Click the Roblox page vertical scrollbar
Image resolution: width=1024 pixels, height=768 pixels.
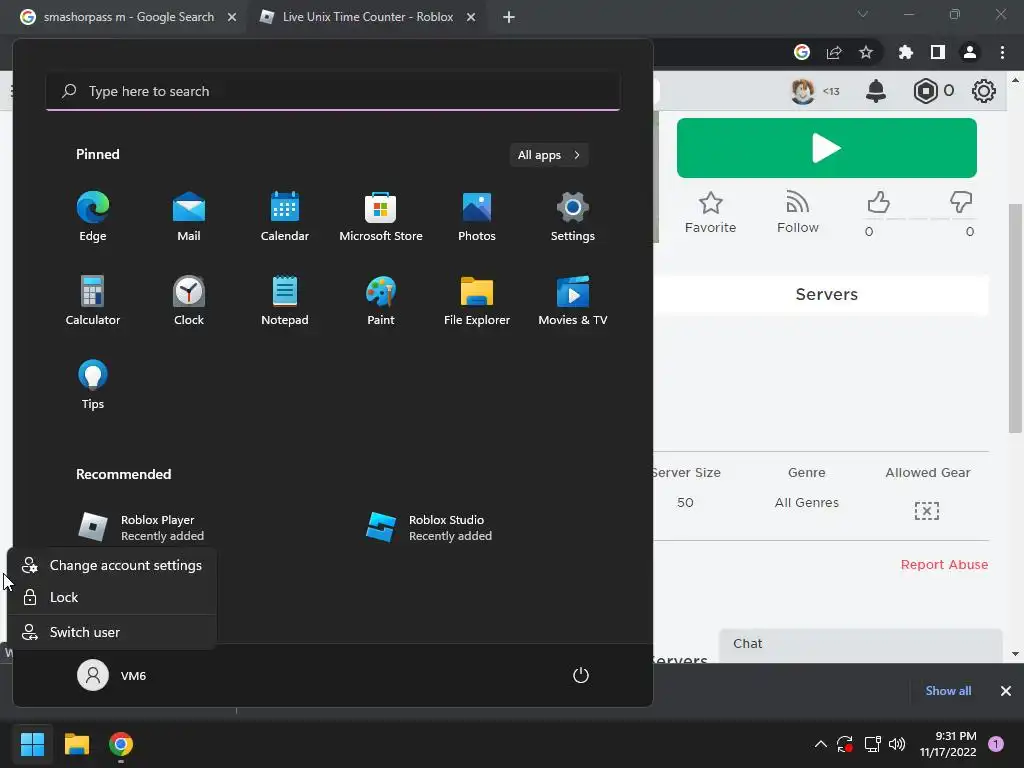(x=1015, y=318)
